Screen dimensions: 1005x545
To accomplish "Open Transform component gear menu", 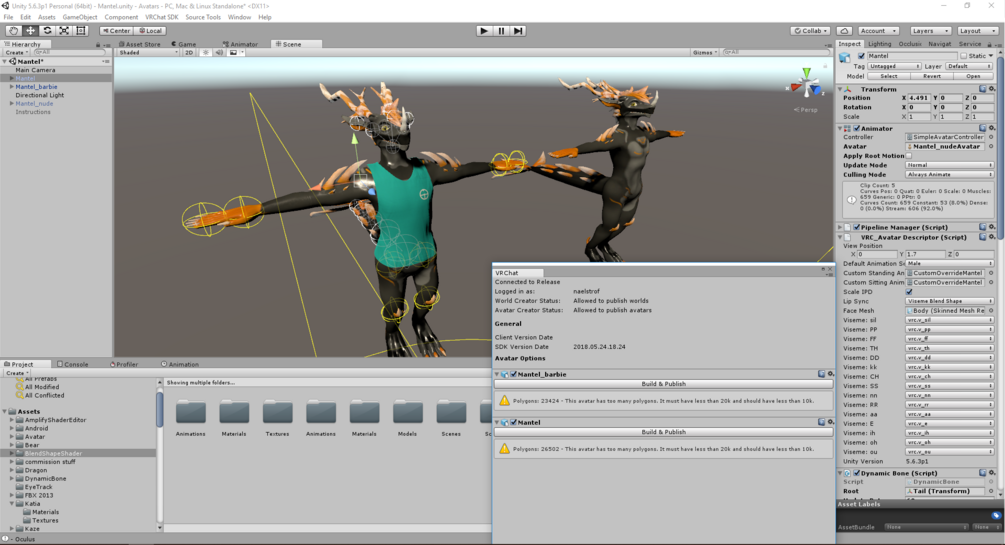I will click(992, 89).
